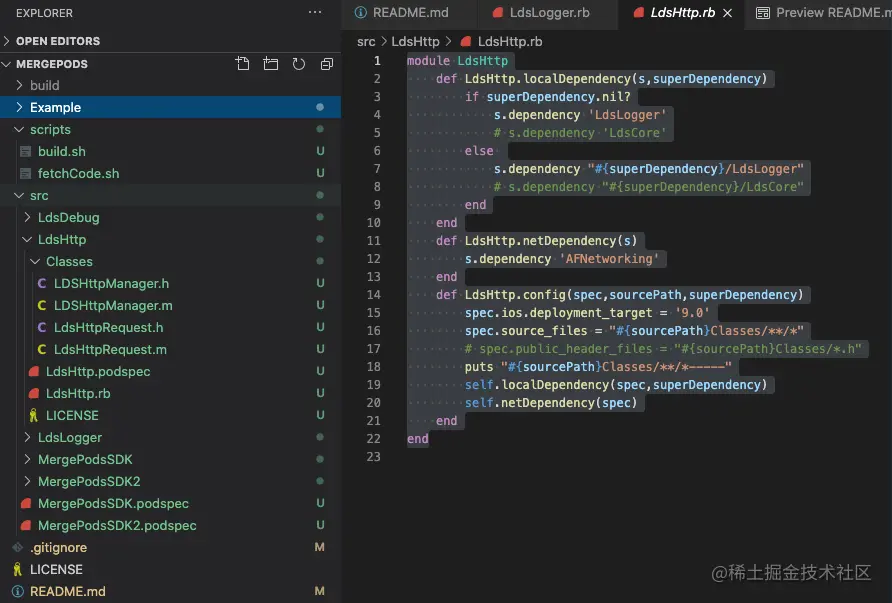Screen dimensions: 892x603
Task: Click the Ruby icon of MergePodsSDK2.podspec
Action: [26, 525]
